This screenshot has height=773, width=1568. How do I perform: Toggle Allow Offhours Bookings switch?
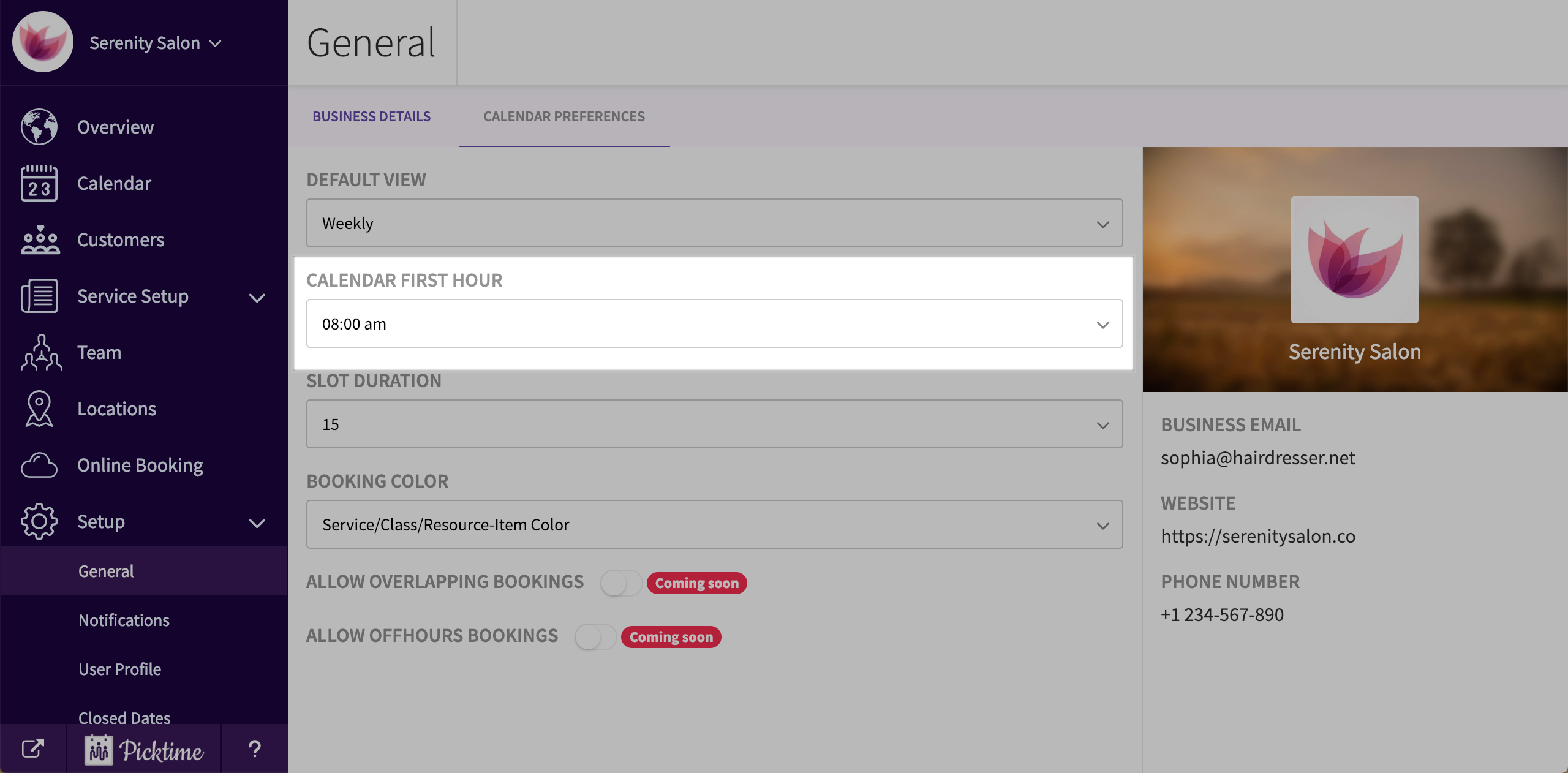point(594,637)
